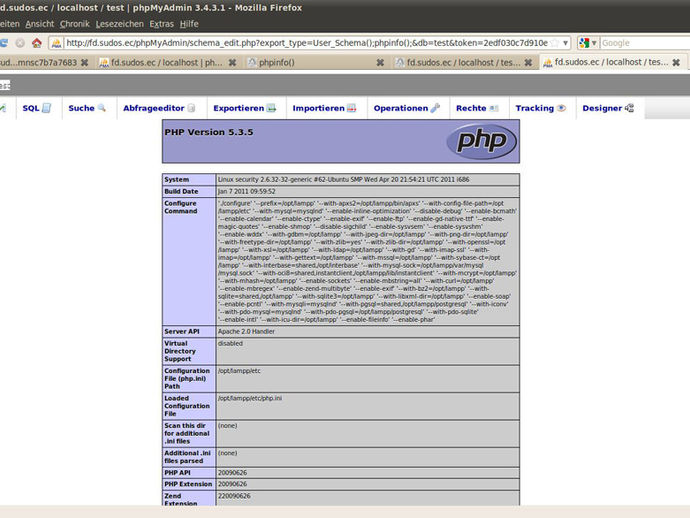Close the fourth 'localhost / tes...' tab
Image resolution: width=690 pixels, height=518 pixels.
click(528, 62)
